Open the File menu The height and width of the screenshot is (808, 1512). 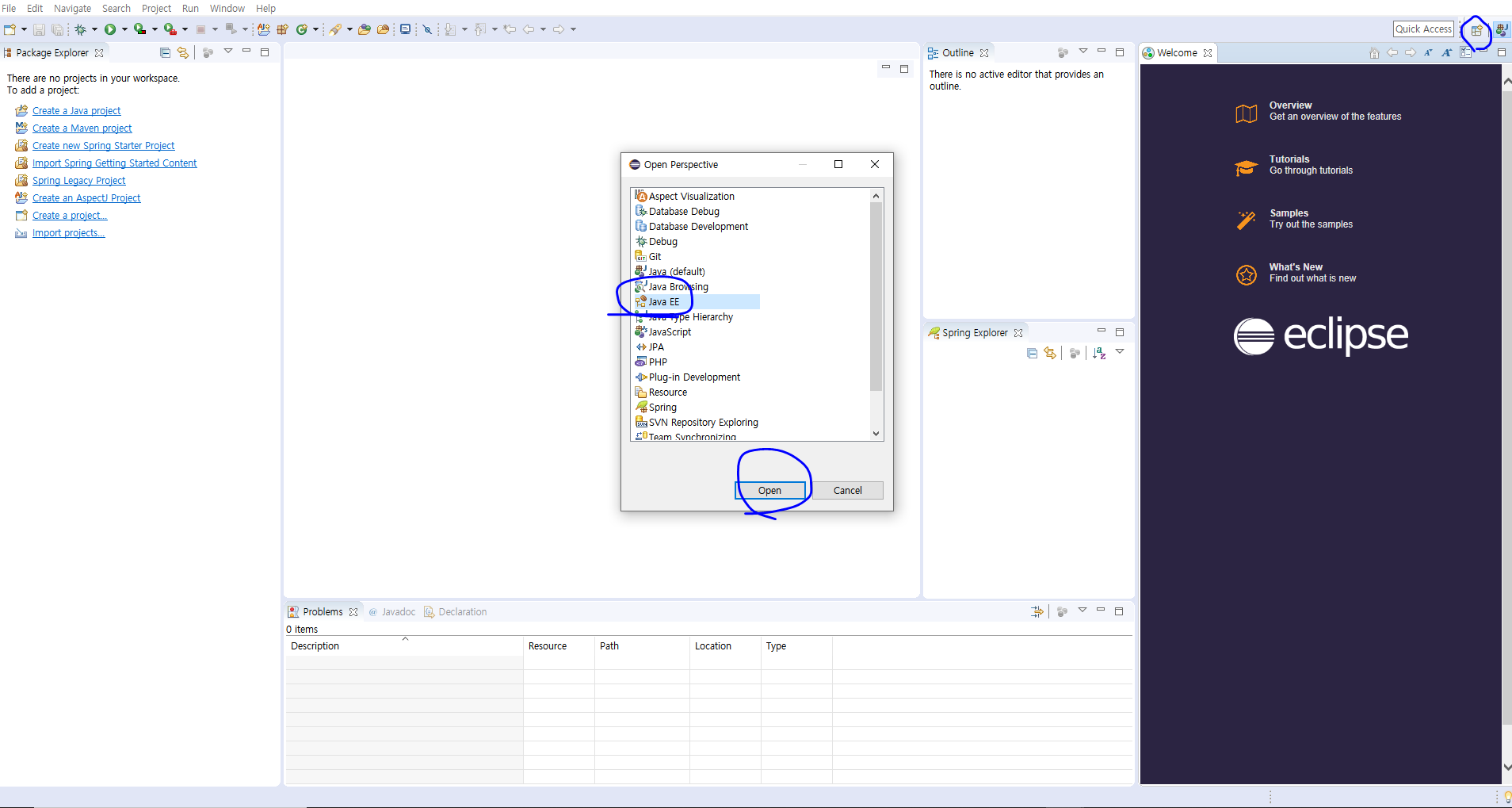9,8
